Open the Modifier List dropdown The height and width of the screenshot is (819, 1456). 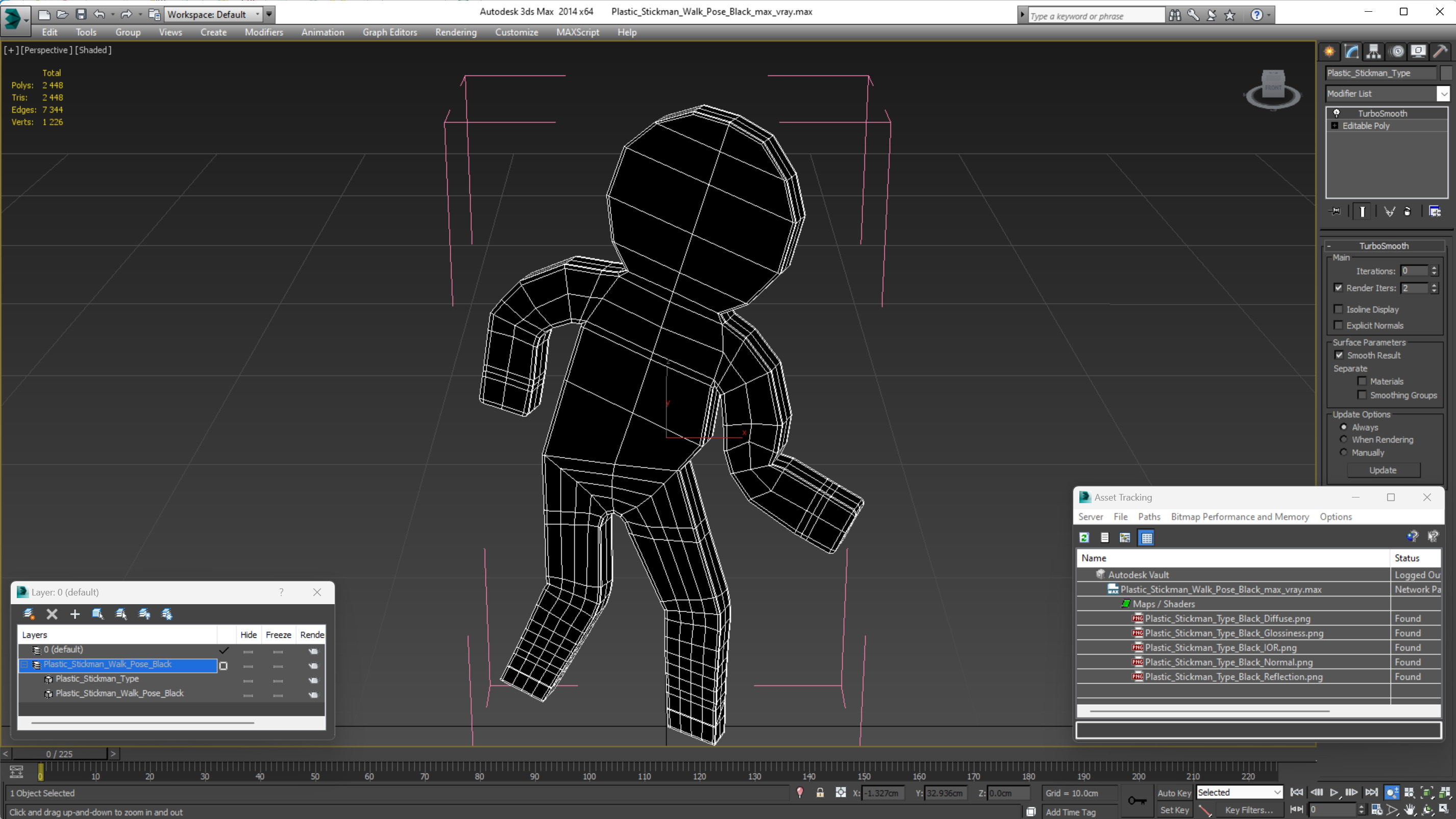pyautogui.click(x=1444, y=94)
